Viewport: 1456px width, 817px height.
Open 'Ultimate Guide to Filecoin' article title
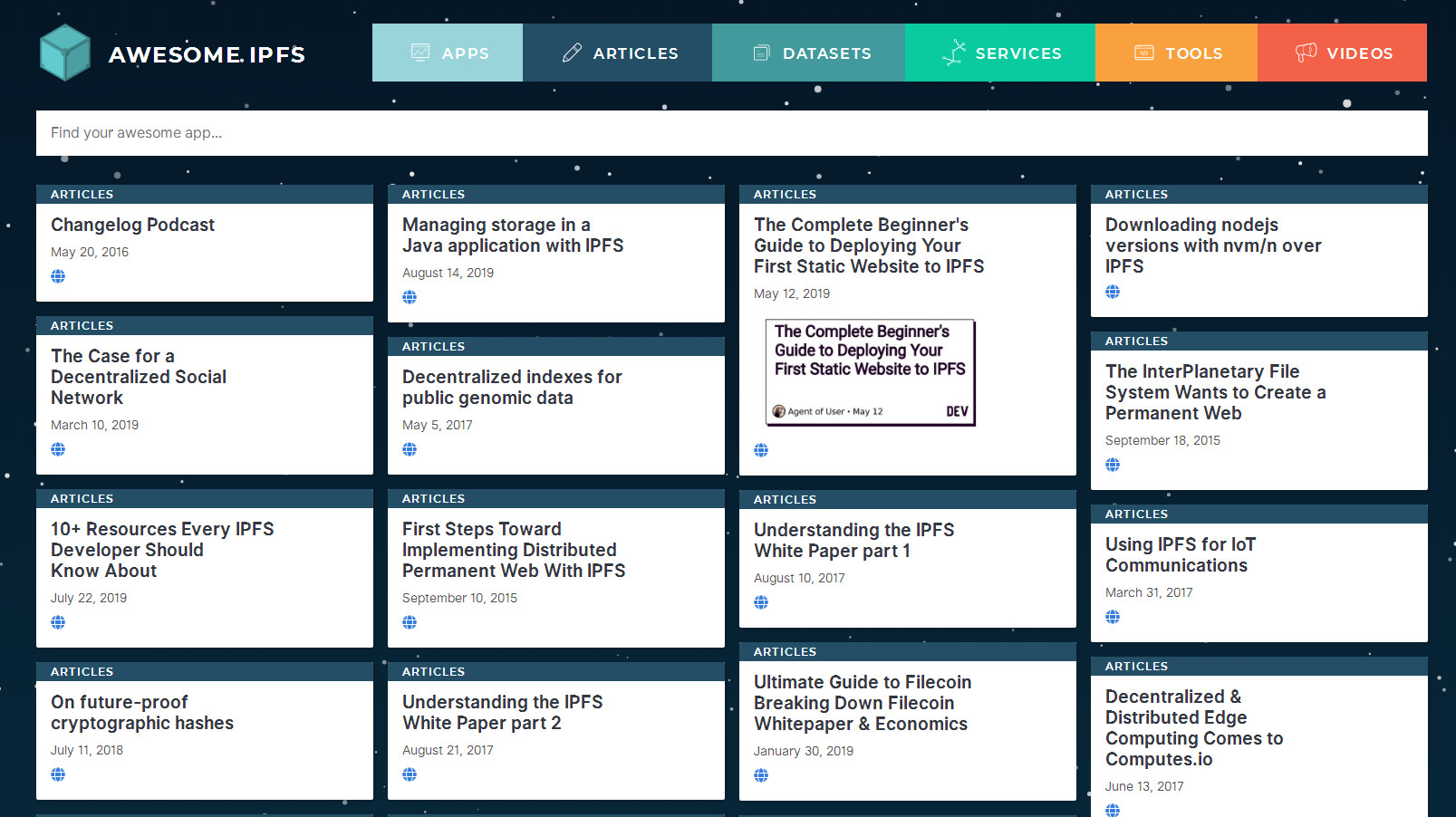(863, 703)
